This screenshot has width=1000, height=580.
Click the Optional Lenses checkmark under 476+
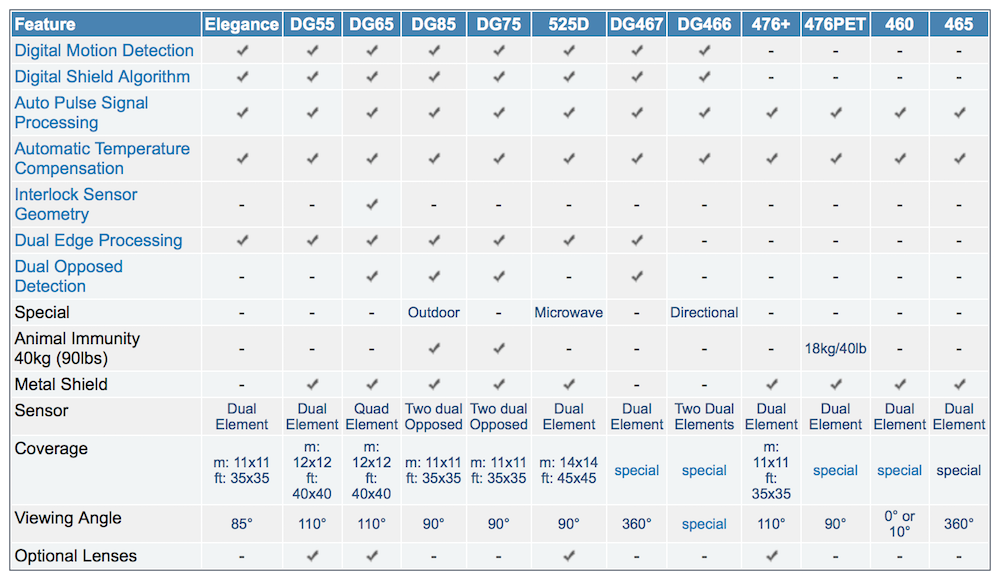tap(771, 556)
